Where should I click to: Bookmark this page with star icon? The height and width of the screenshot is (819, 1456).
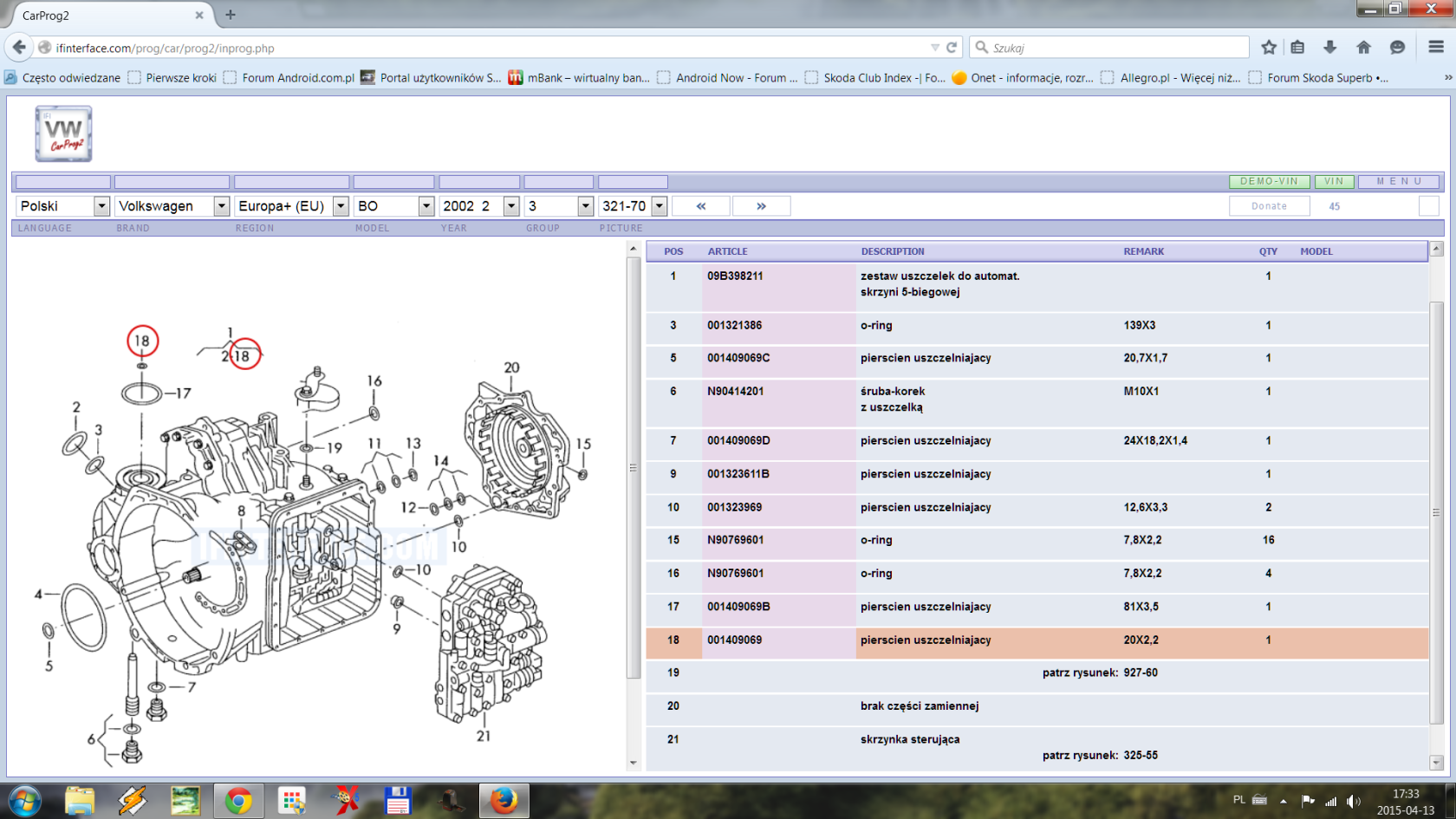(x=1269, y=48)
